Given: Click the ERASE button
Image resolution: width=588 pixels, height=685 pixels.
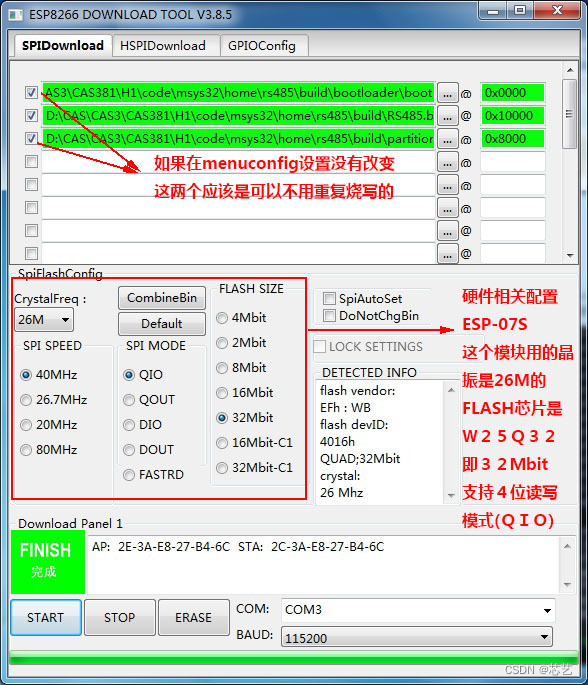Looking at the screenshot, I should [x=194, y=617].
